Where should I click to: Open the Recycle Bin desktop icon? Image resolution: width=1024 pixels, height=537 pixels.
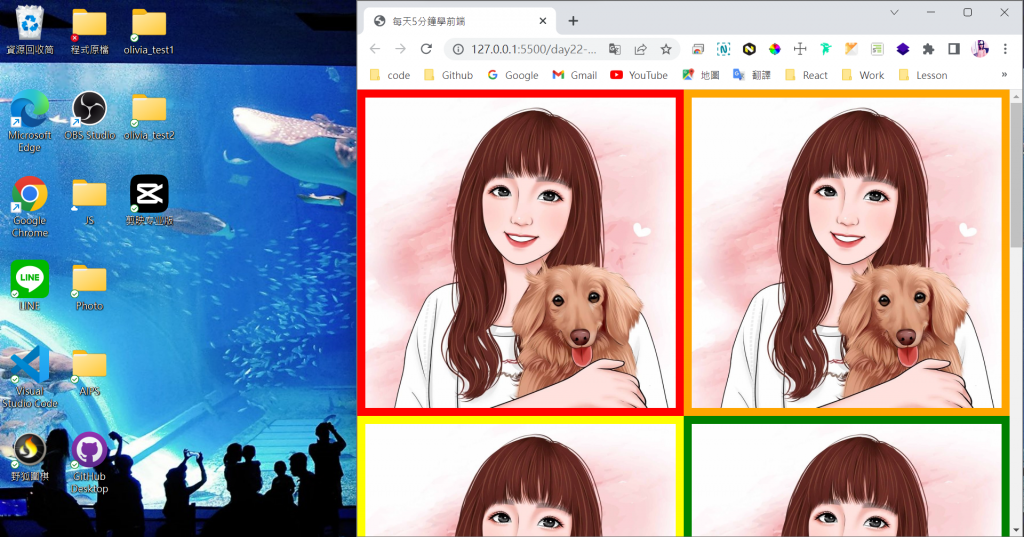pyautogui.click(x=30, y=31)
